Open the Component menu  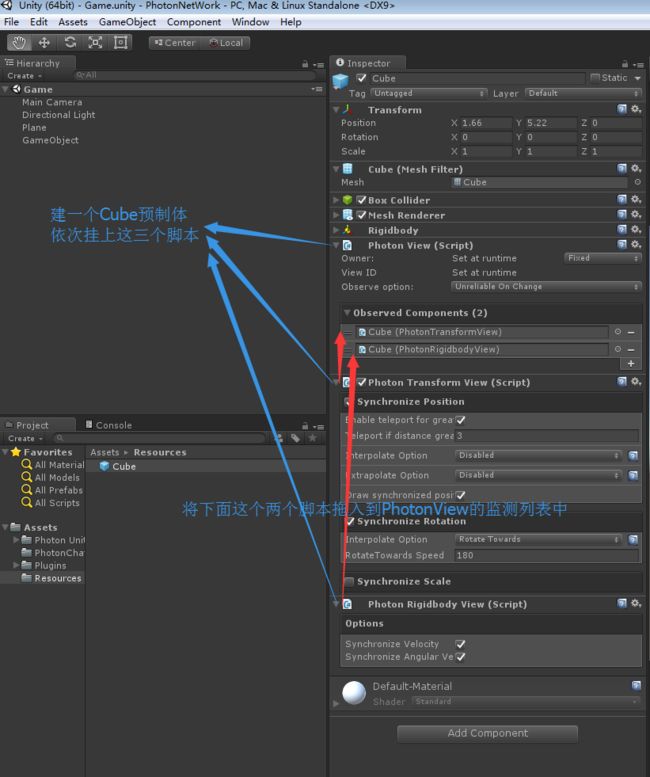194,22
